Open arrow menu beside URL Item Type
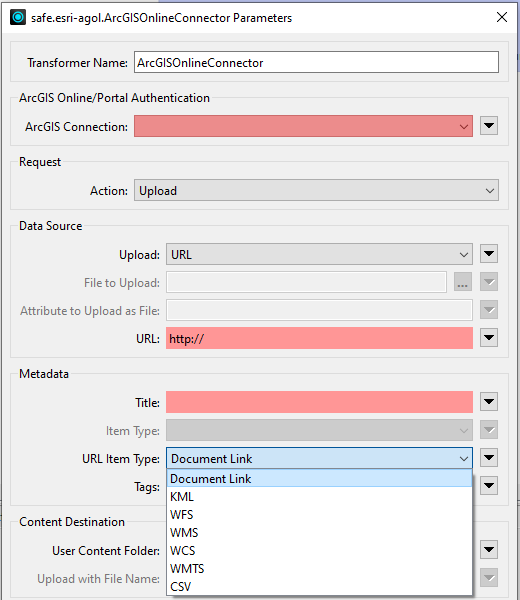This screenshot has height=600, width=520. coord(489,458)
